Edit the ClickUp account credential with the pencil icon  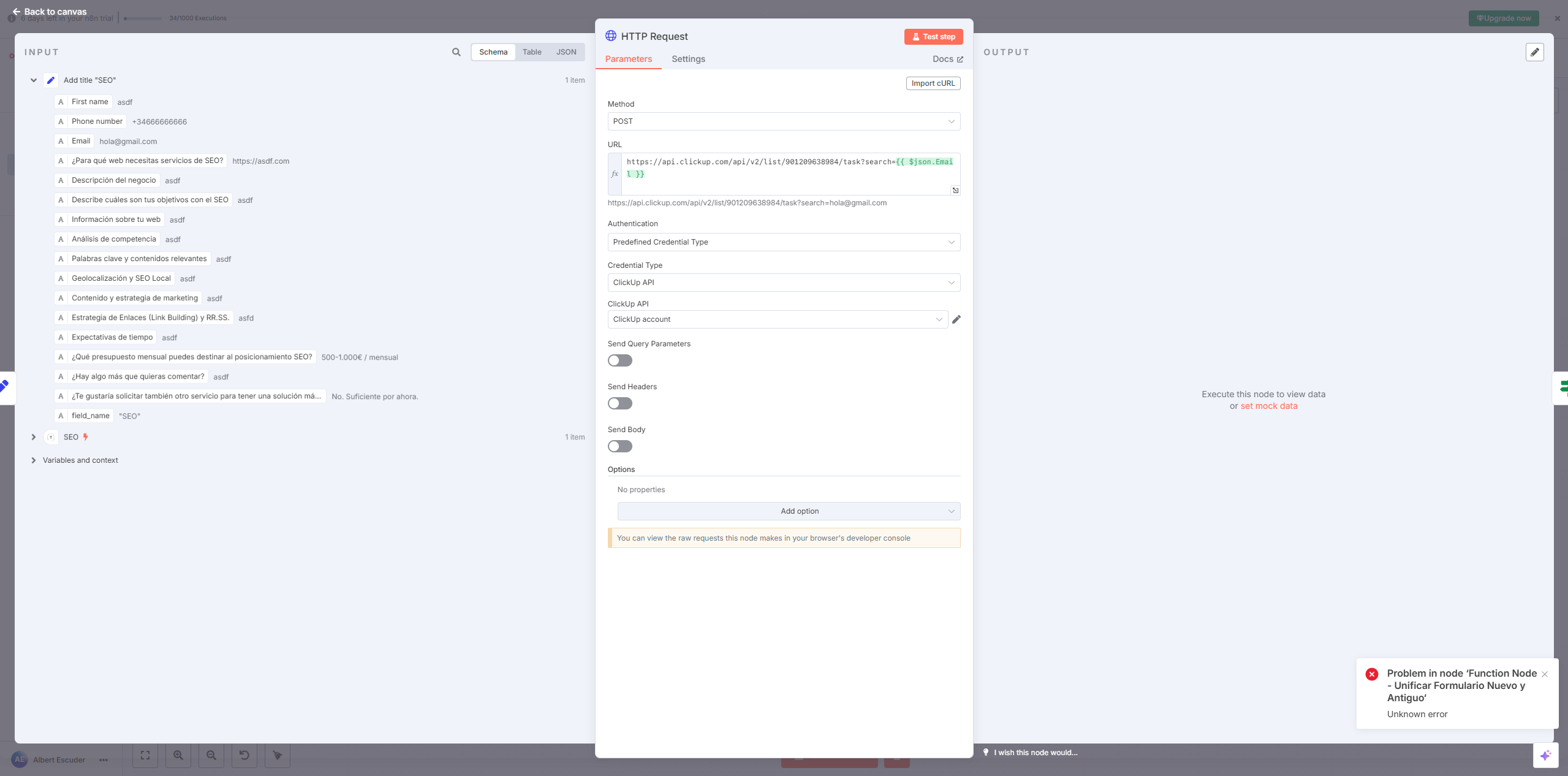(x=956, y=319)
